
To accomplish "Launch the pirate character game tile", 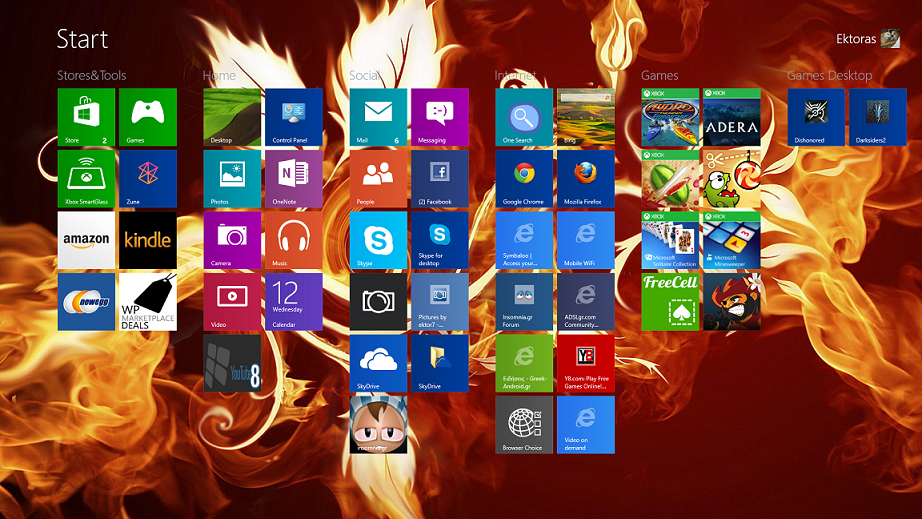I will point(731,302).
